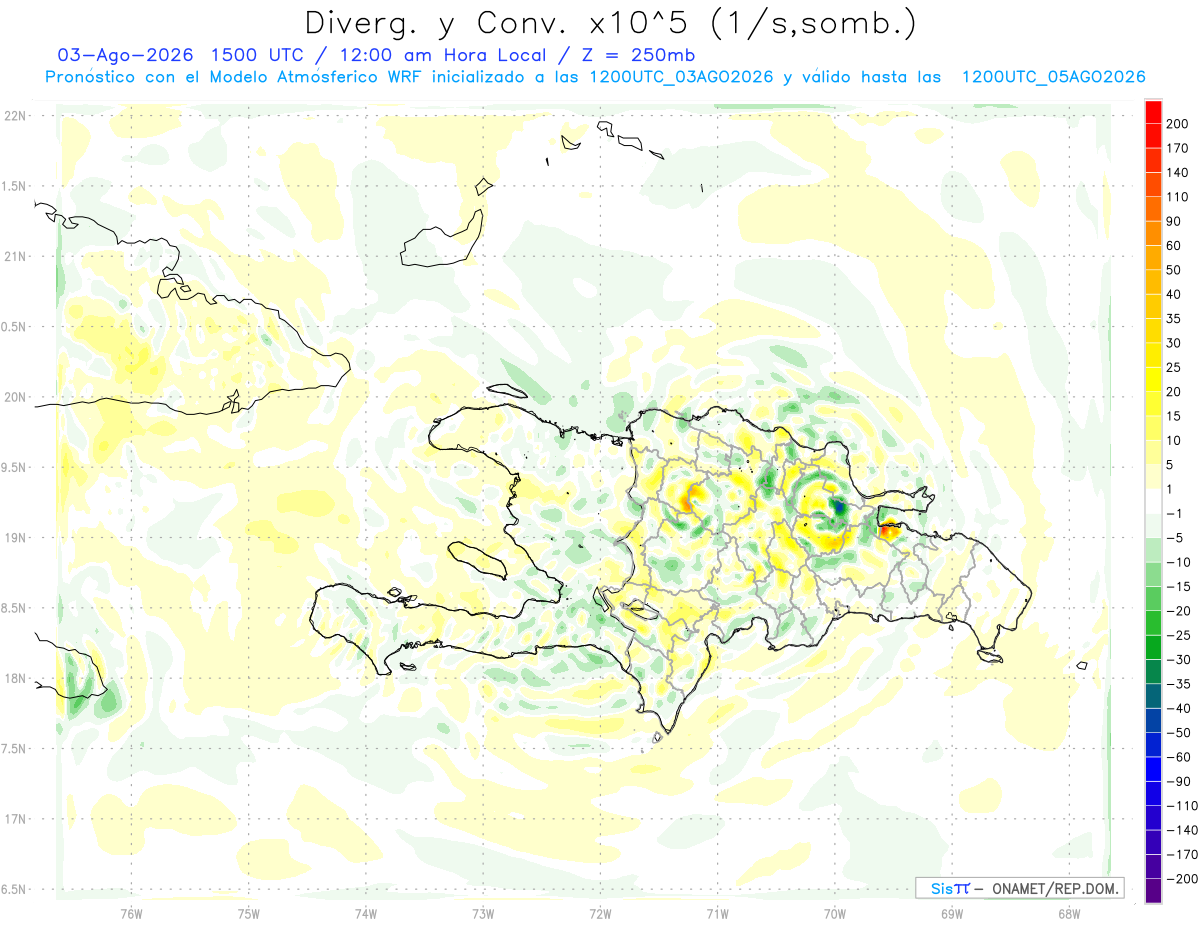Click the positive '60' value on color scale
This screenshot has width=1200, height=927.
click(1174, 246)
